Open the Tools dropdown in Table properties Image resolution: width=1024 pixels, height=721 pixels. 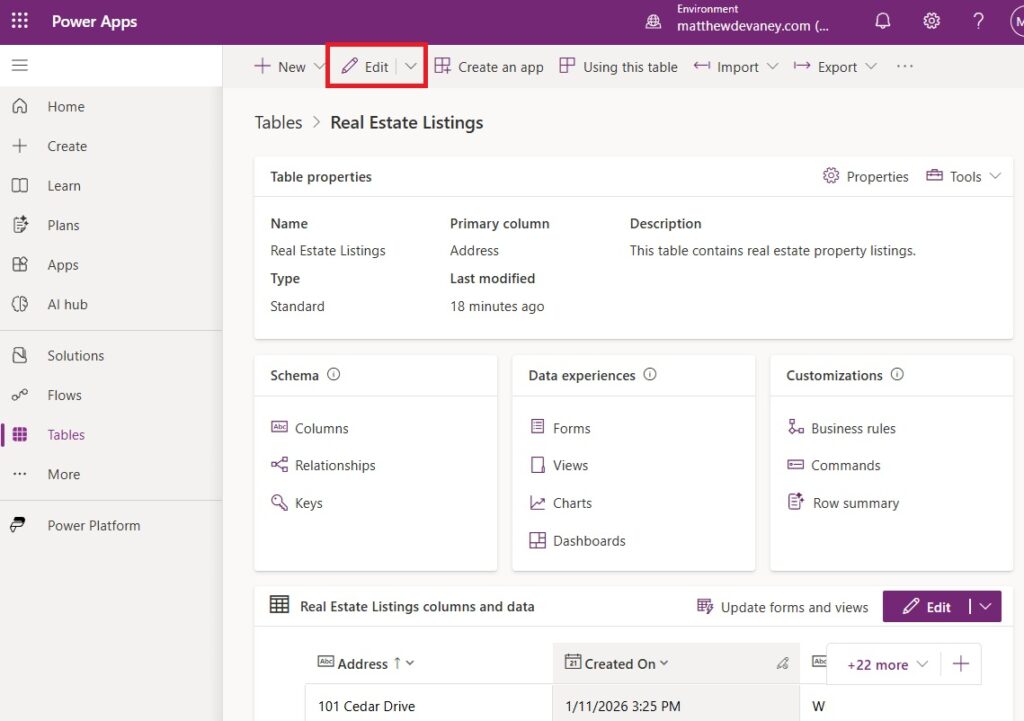pyautogui.click(x=963, y=176)
